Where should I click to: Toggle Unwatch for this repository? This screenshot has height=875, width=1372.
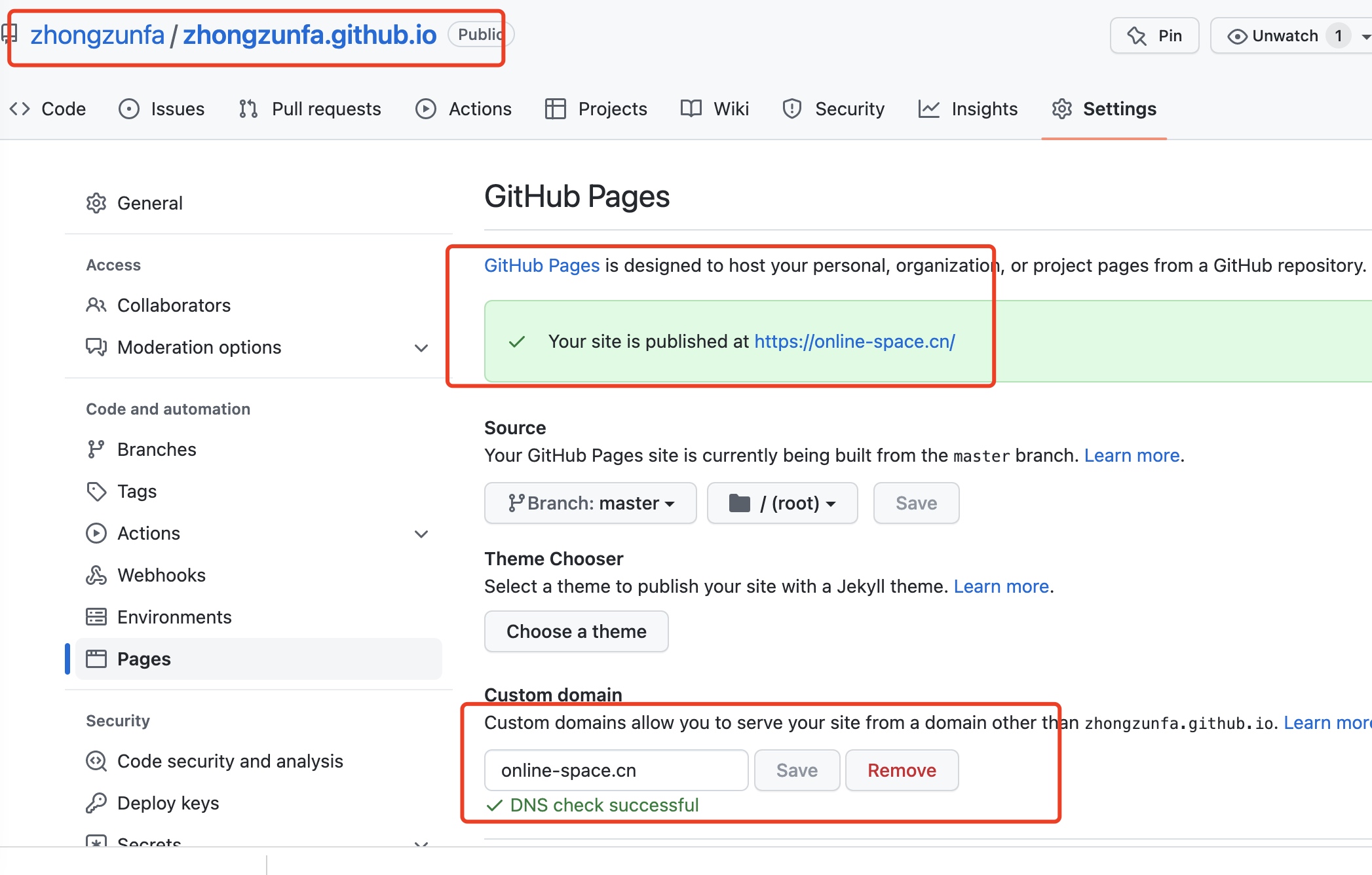pyautogui.click(x=1274, y=35)
